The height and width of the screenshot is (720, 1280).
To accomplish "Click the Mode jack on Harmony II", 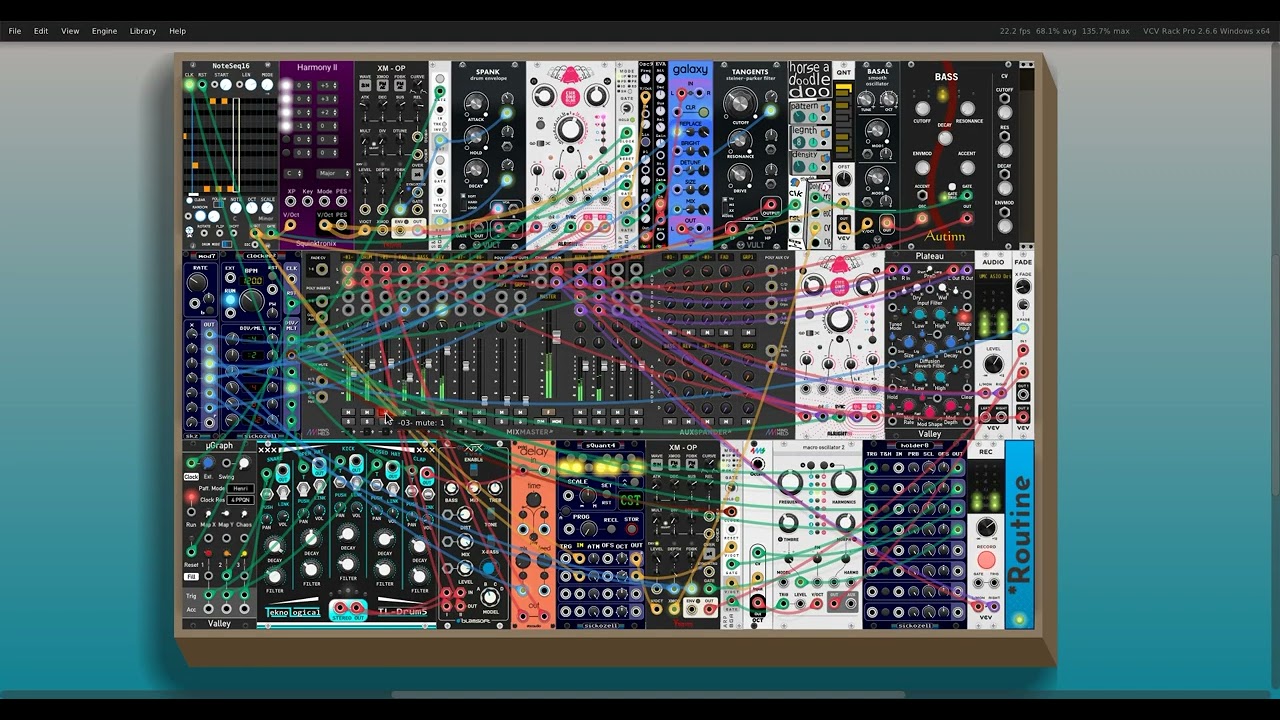I will coord(324,201).
